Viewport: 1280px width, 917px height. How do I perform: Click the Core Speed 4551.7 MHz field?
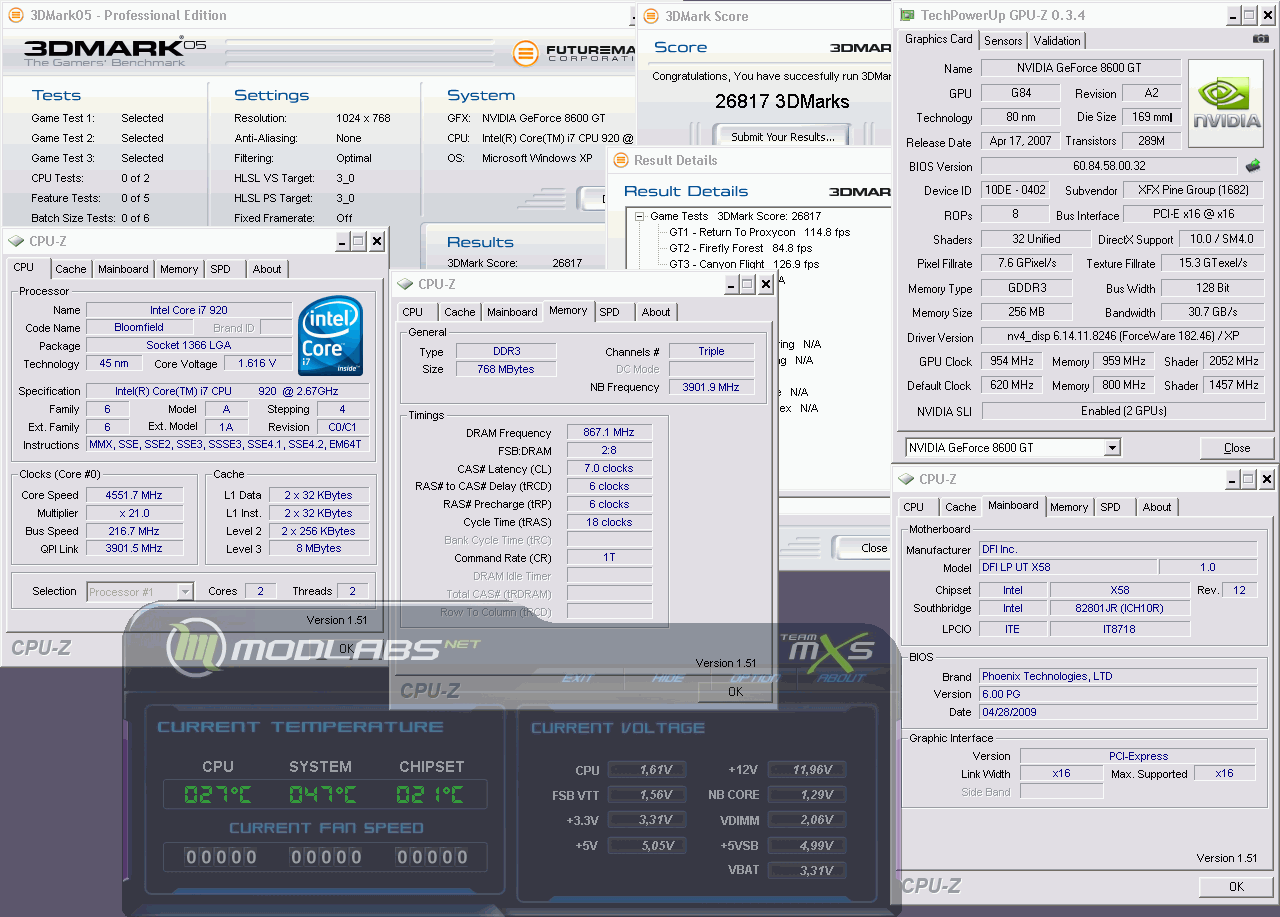pos(134,495)
